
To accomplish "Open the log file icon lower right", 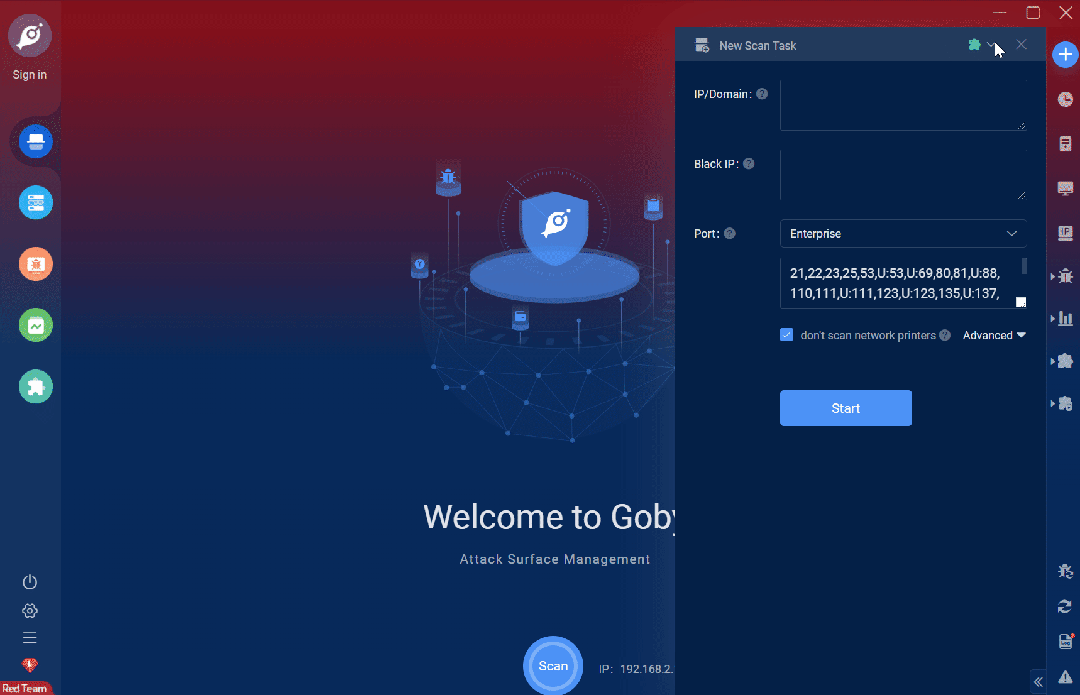I will click(1065, 641).
